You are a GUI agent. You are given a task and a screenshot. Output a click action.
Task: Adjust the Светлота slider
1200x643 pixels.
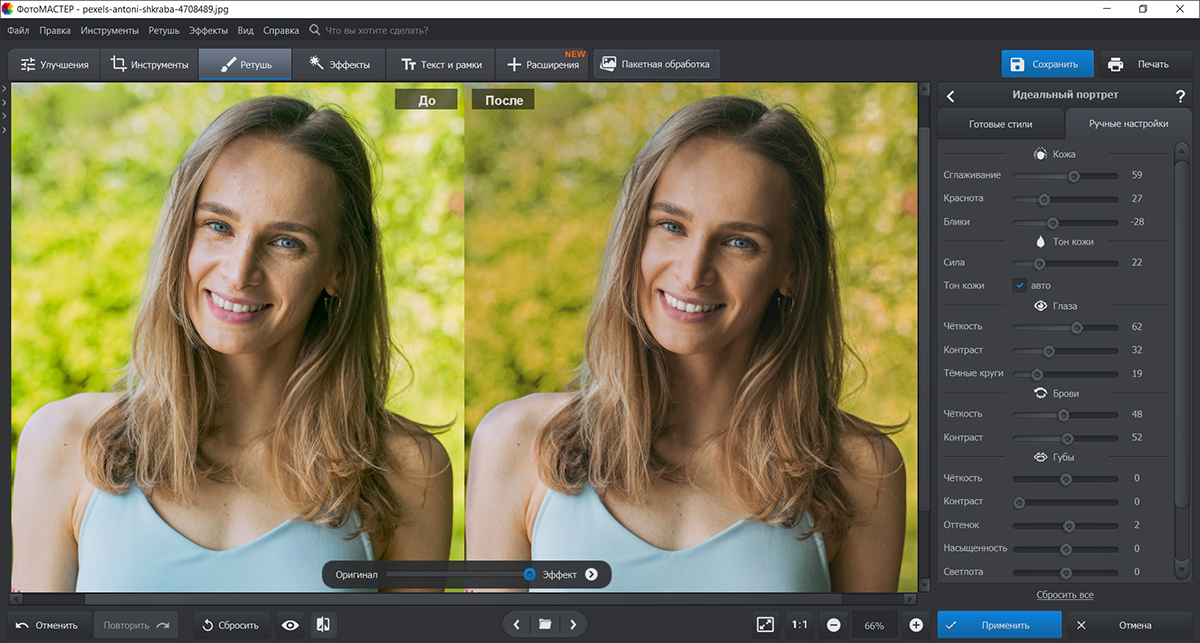tap(1065, 572)
